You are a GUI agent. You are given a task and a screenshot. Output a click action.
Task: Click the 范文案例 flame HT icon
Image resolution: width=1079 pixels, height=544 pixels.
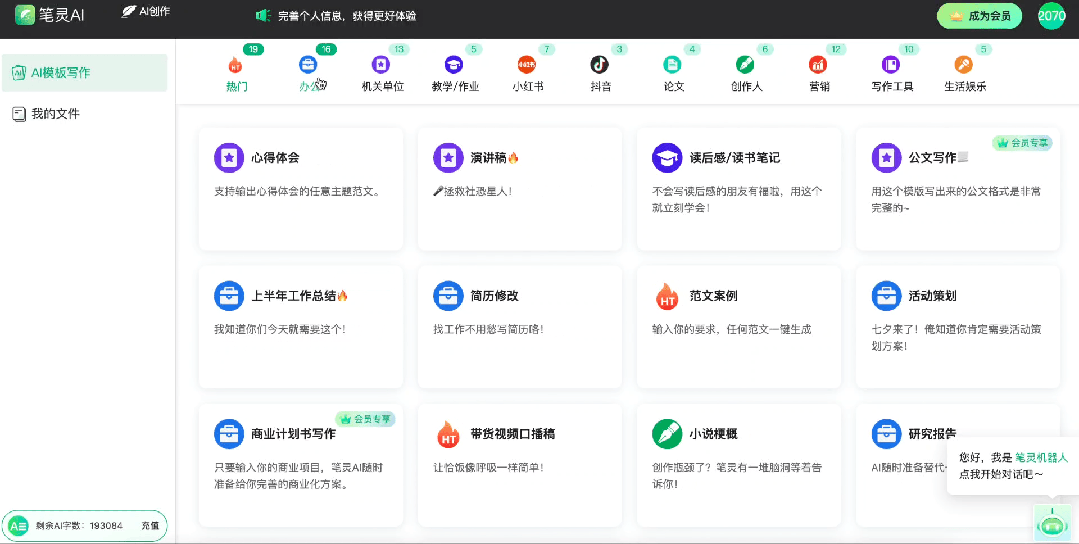(x=667, y=296)
